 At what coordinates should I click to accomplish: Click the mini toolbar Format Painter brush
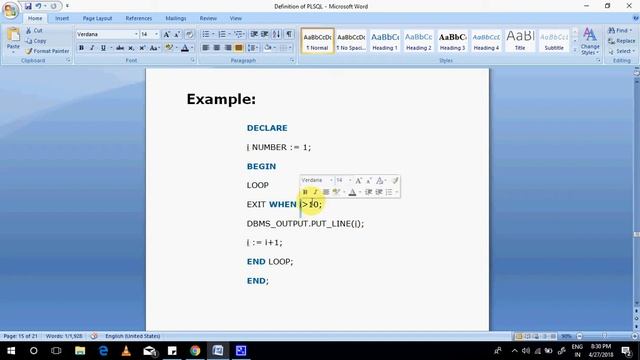tap(395, 180)
